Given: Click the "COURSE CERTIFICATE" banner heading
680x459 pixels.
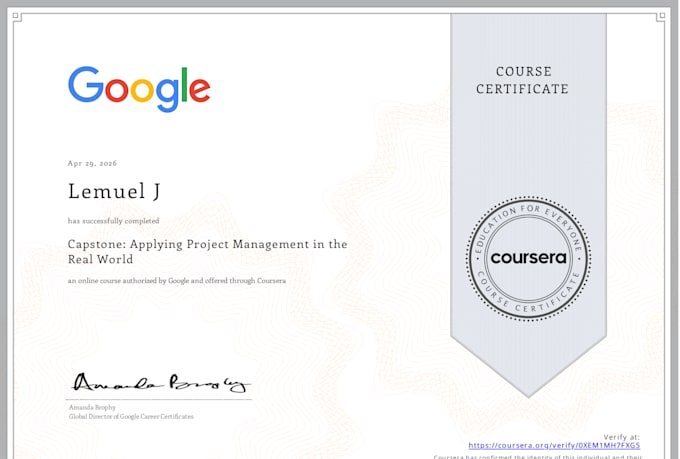Looking at the screenshot, I should click(x=523, y=80).
